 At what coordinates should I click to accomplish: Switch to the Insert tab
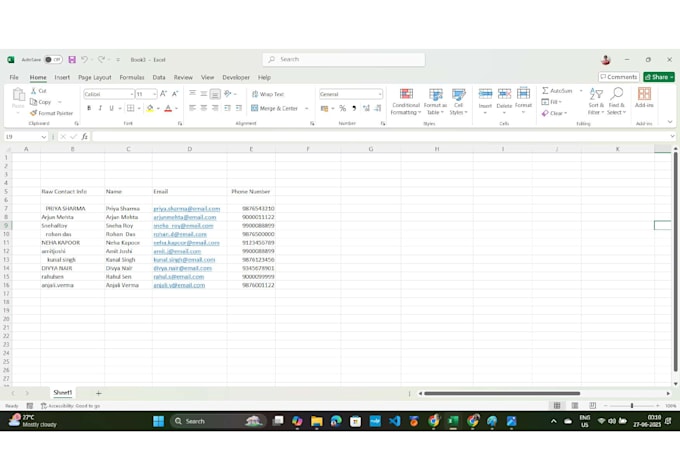pos(62,77)
